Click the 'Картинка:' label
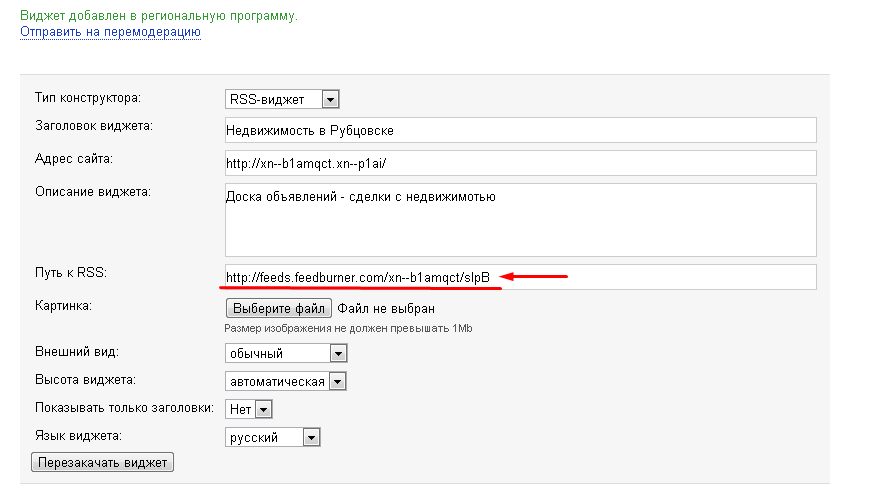The image size is (876, 504). 63,306
